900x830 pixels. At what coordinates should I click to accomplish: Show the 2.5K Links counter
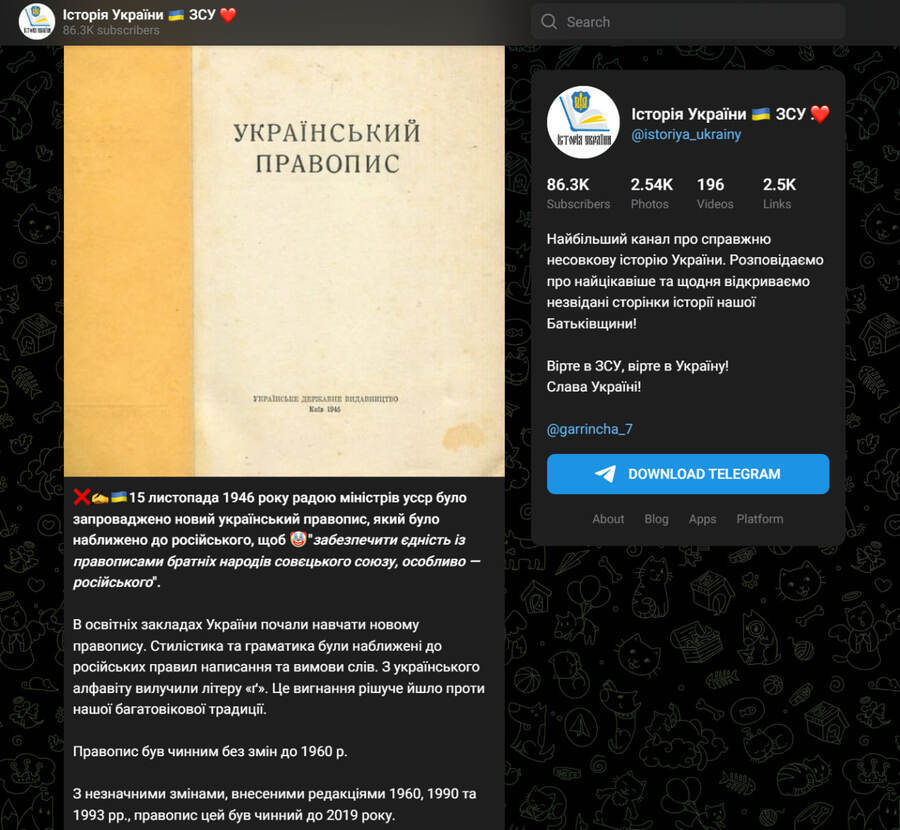[x=779, y=193]
